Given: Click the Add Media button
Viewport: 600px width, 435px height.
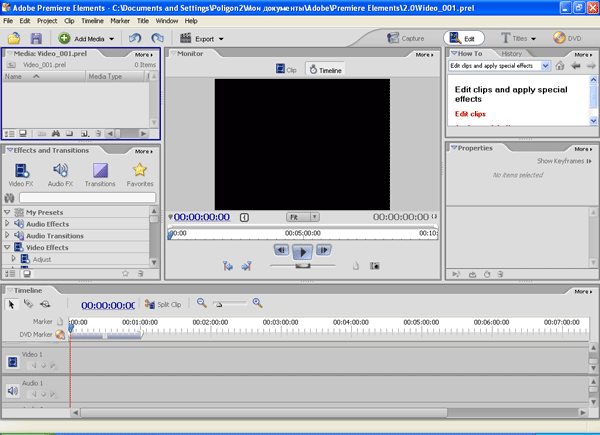Looking at the screenshot, I should (x=86, y=38).
